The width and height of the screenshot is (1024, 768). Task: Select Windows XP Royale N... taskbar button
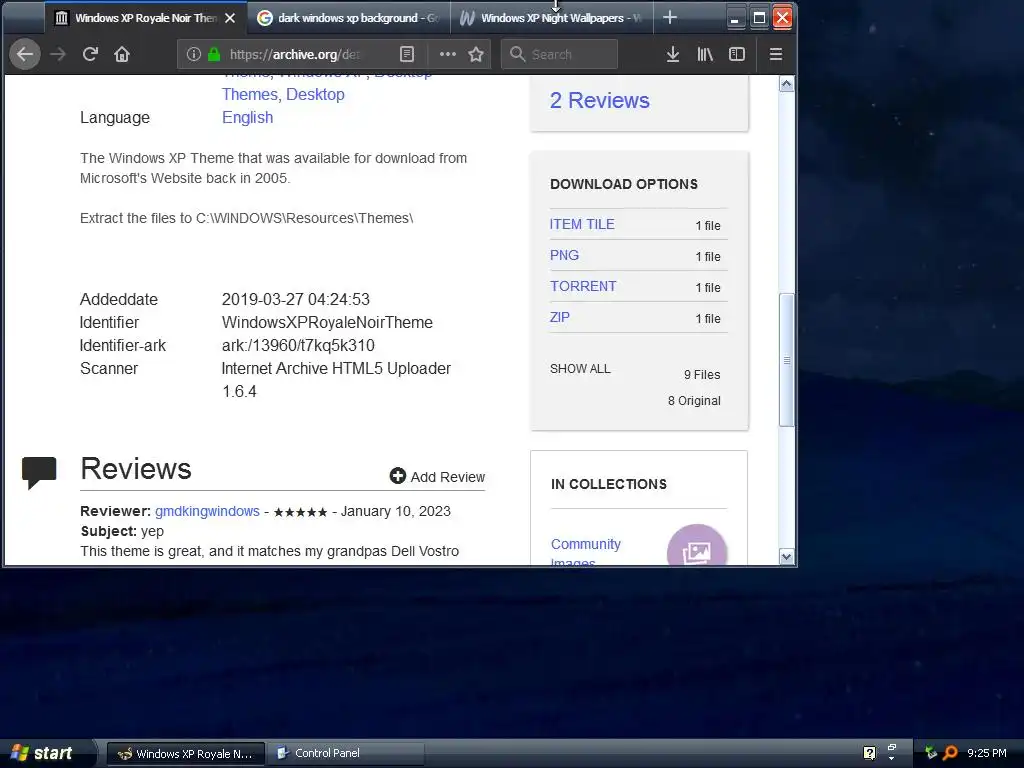point(185,754)
